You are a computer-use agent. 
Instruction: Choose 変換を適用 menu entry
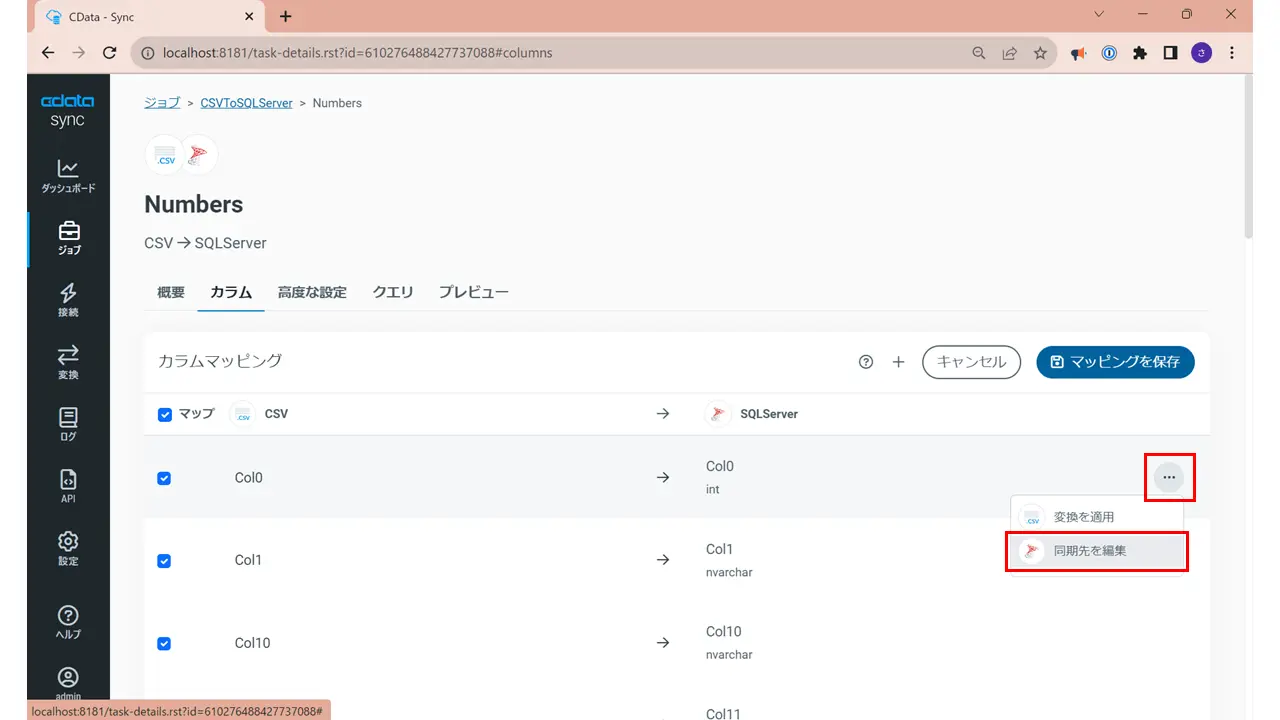(1096, 517)
